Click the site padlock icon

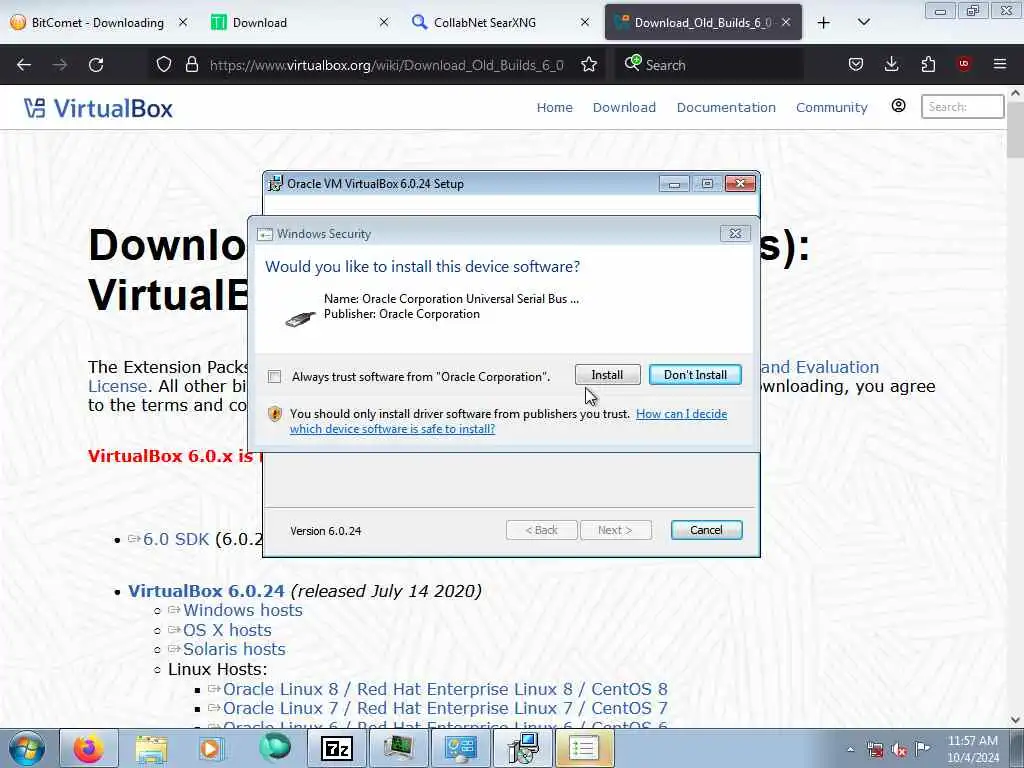click(x=191, y=65)
